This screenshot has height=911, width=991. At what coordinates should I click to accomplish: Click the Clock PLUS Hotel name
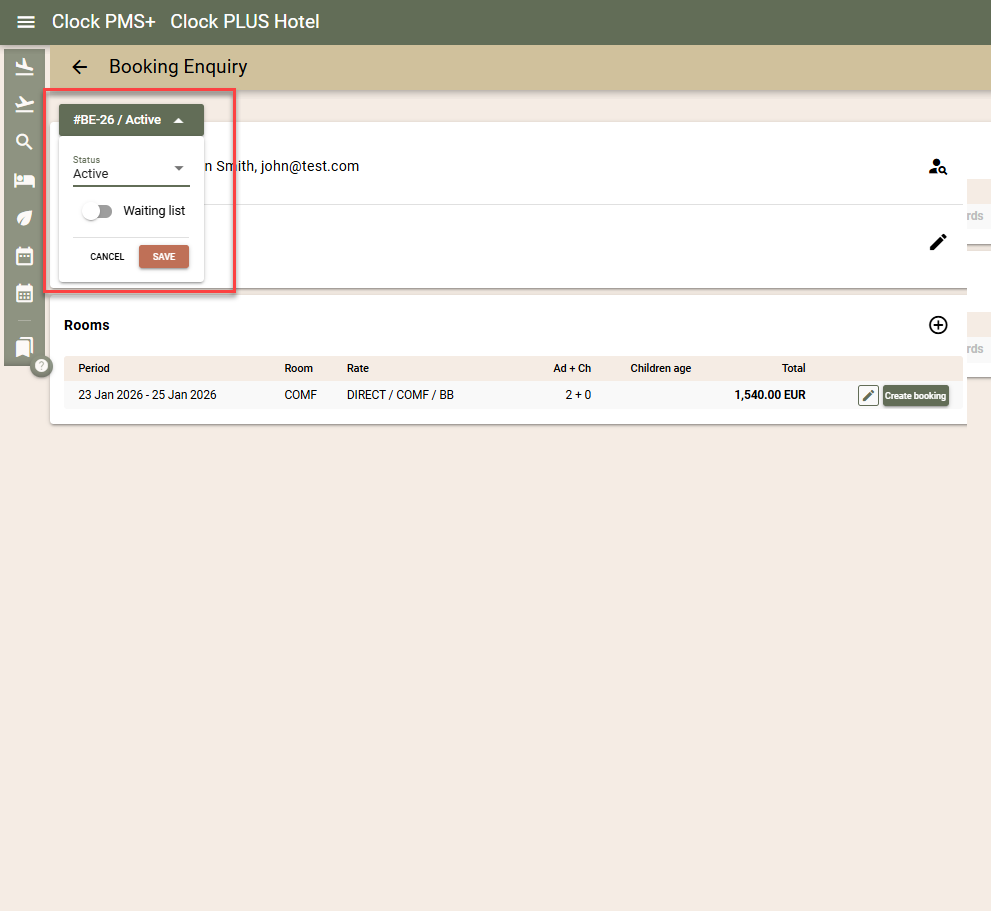coord(245,21)
